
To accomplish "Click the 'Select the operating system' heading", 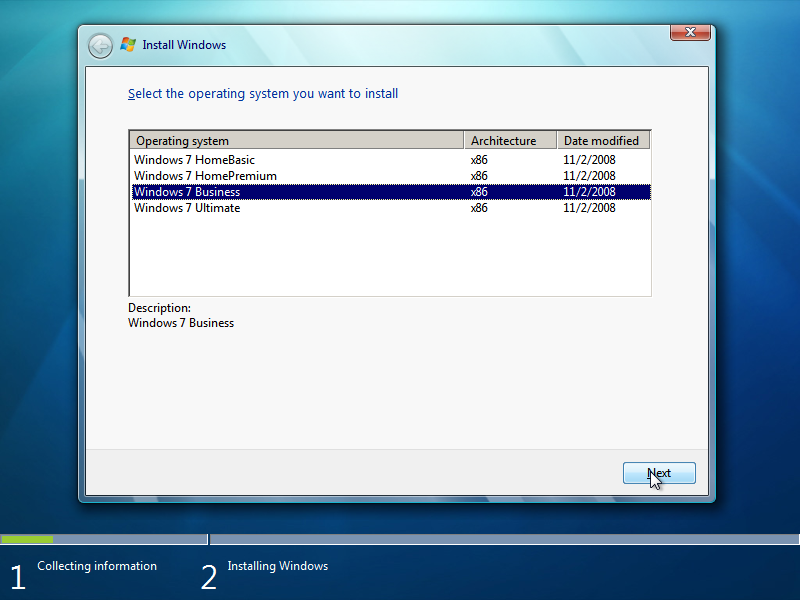I will (263, 94).
